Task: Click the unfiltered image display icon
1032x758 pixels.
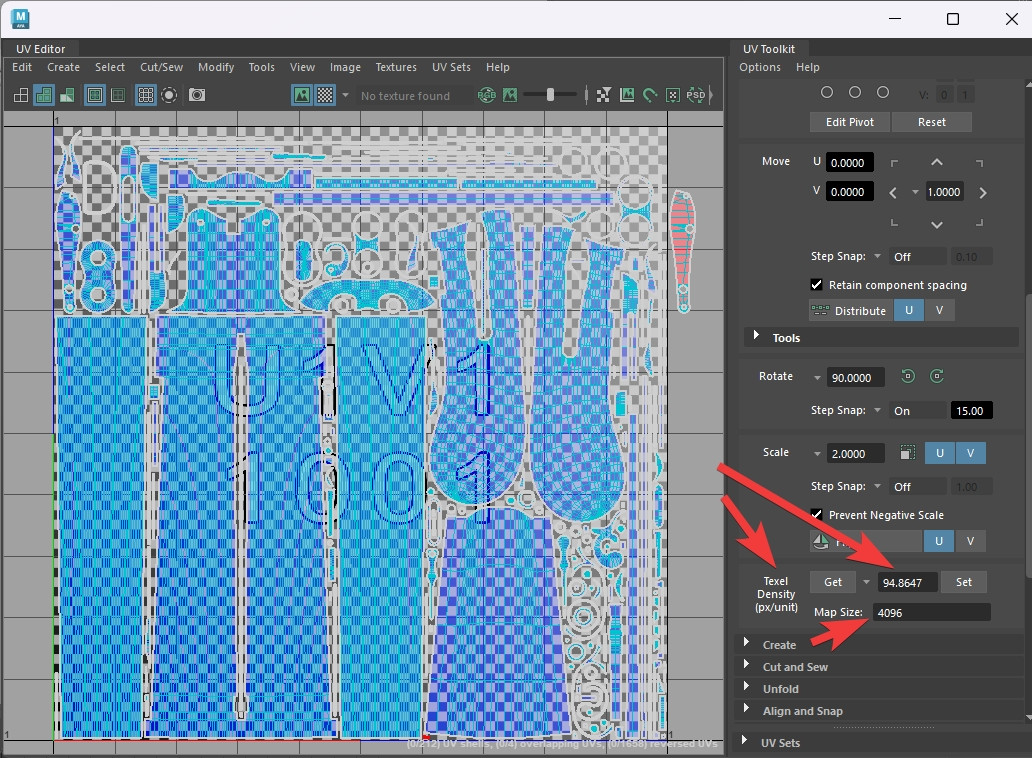Action: tap(604, 95)
